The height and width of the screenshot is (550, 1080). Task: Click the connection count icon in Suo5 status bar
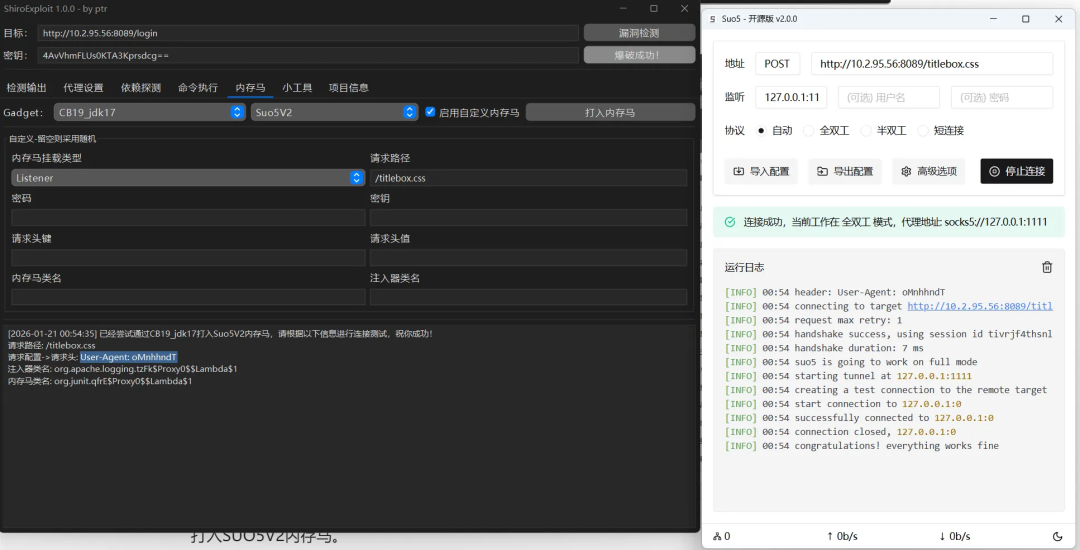pos(717,536)
